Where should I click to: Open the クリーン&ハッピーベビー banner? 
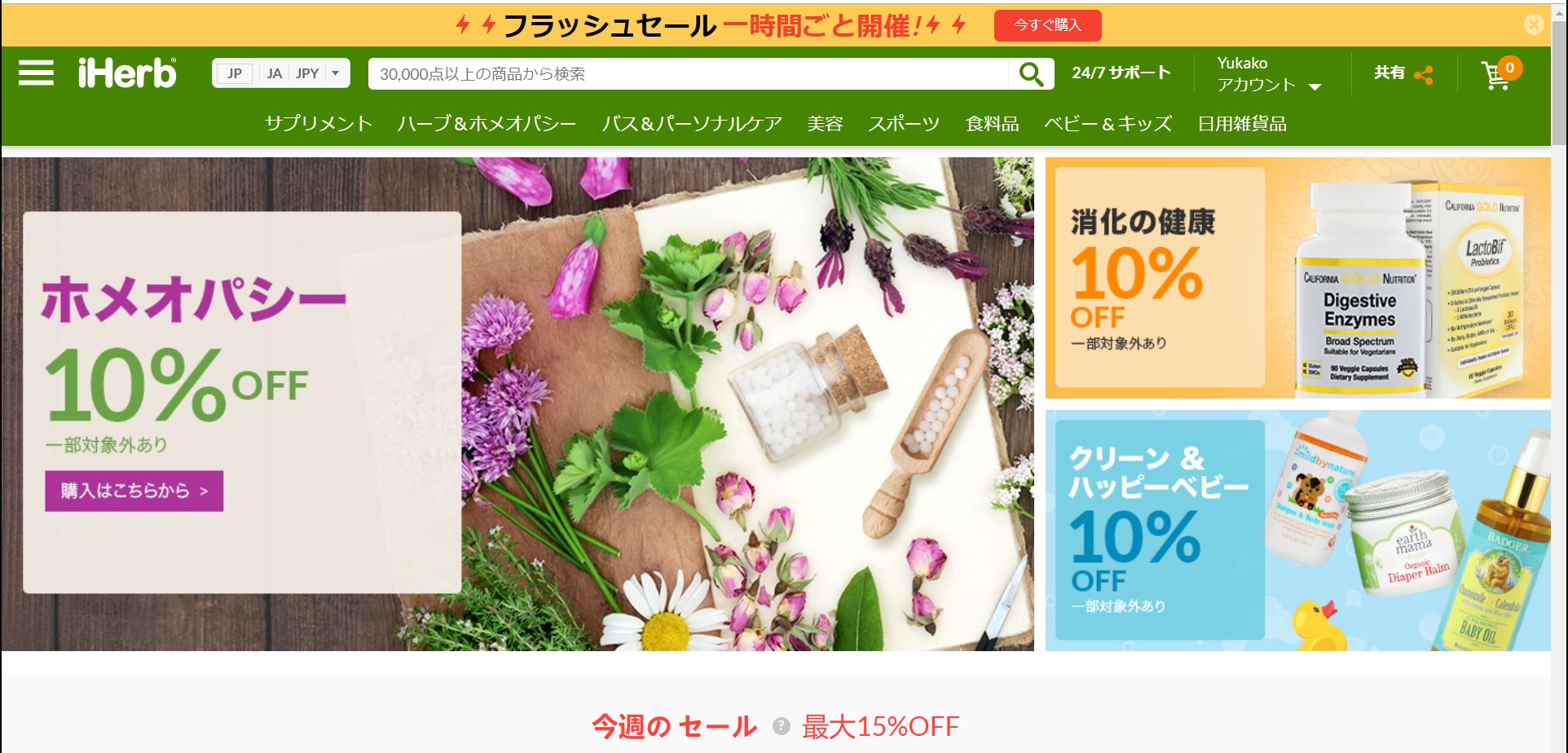click(x=1297, y=531)
